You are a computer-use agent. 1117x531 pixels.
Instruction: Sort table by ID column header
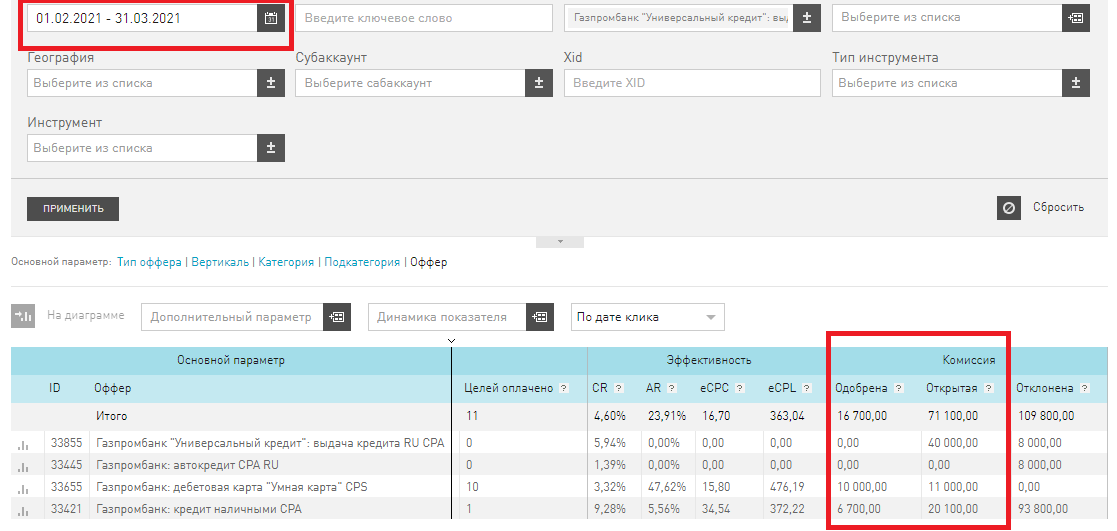55,388
